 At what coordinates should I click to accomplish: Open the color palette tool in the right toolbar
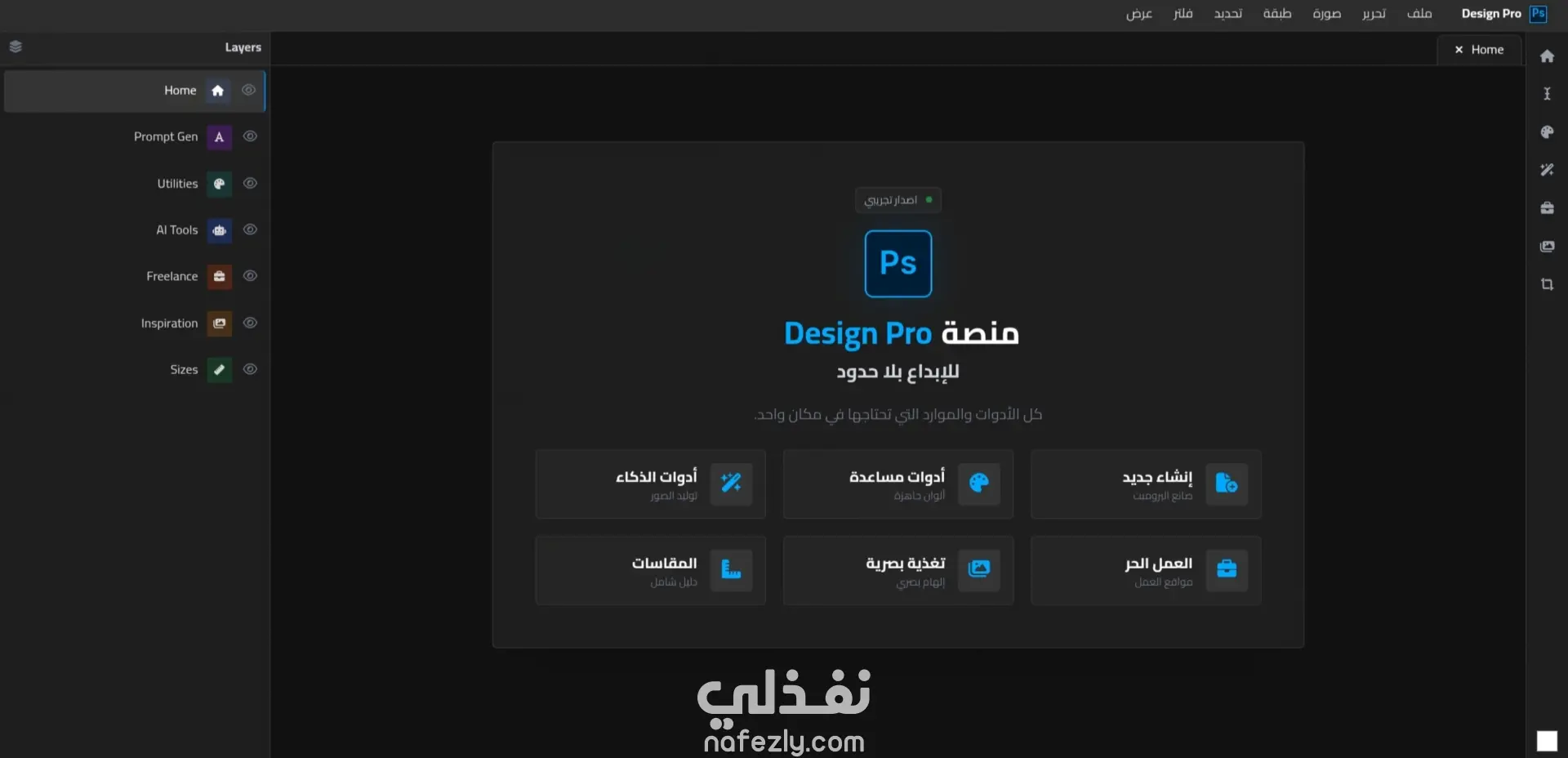click(1547, 132)
